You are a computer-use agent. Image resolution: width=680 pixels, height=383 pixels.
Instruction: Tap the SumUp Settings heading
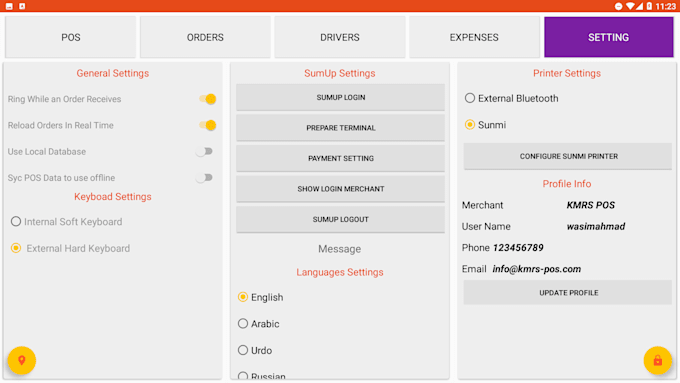(x=340, y=73)
